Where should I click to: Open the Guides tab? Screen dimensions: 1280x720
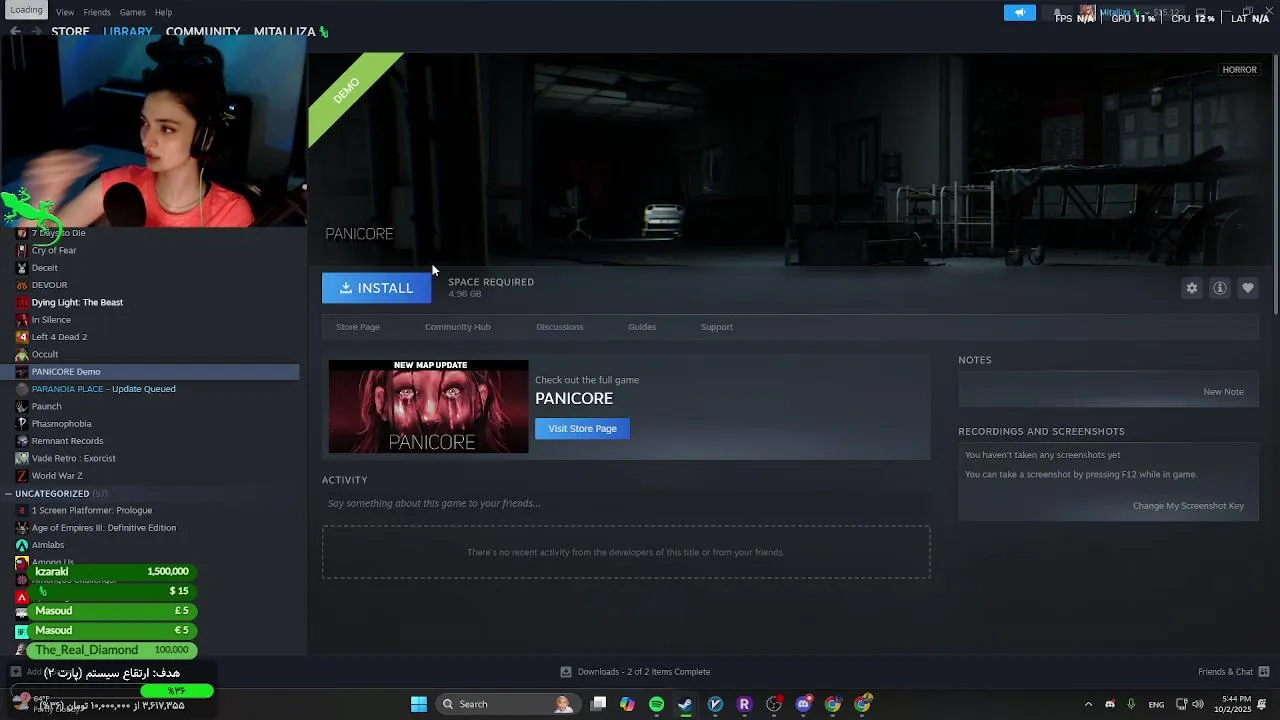pos(642,327)
